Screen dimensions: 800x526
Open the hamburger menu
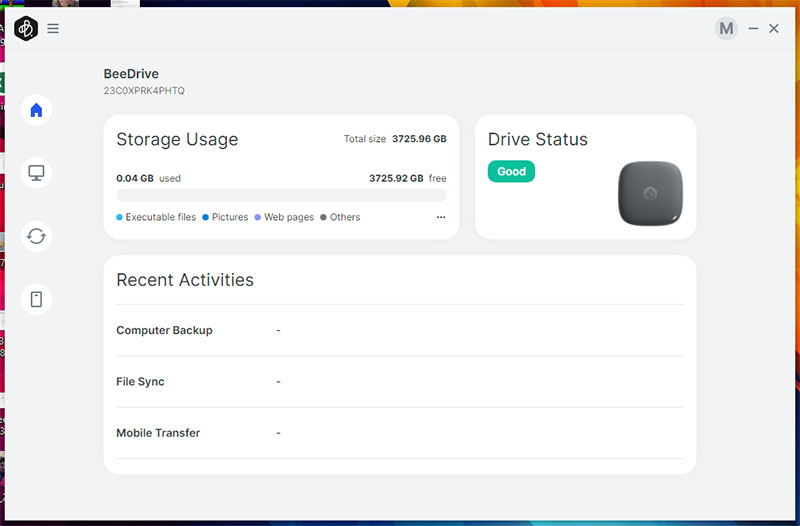(53, 29)
